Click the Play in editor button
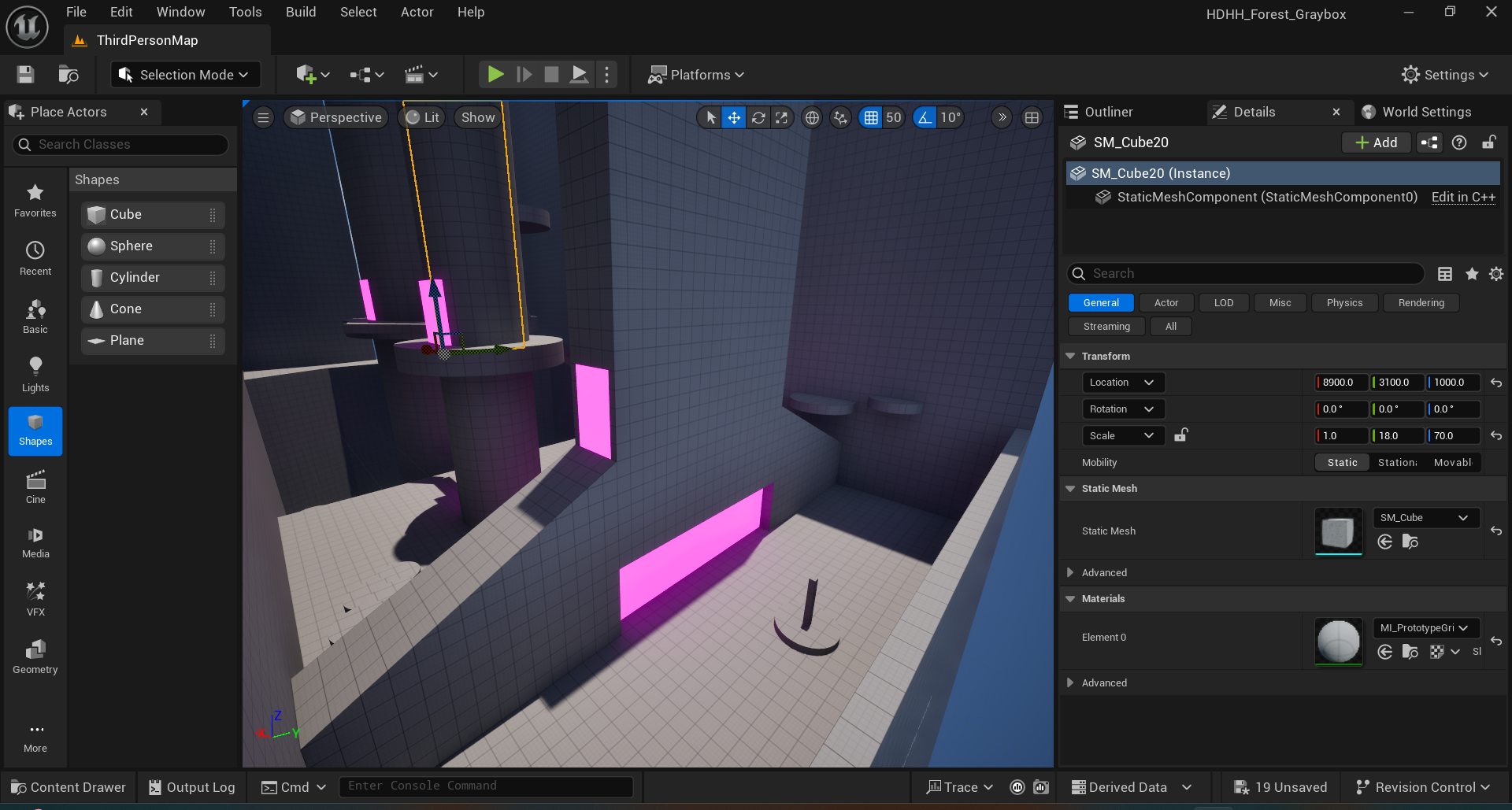 click(x=495, y=75)
